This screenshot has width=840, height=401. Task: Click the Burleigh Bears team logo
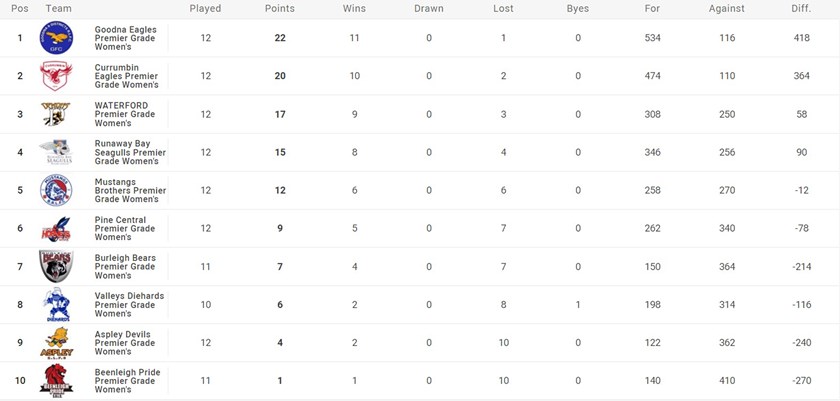click(x=56, y=267)
